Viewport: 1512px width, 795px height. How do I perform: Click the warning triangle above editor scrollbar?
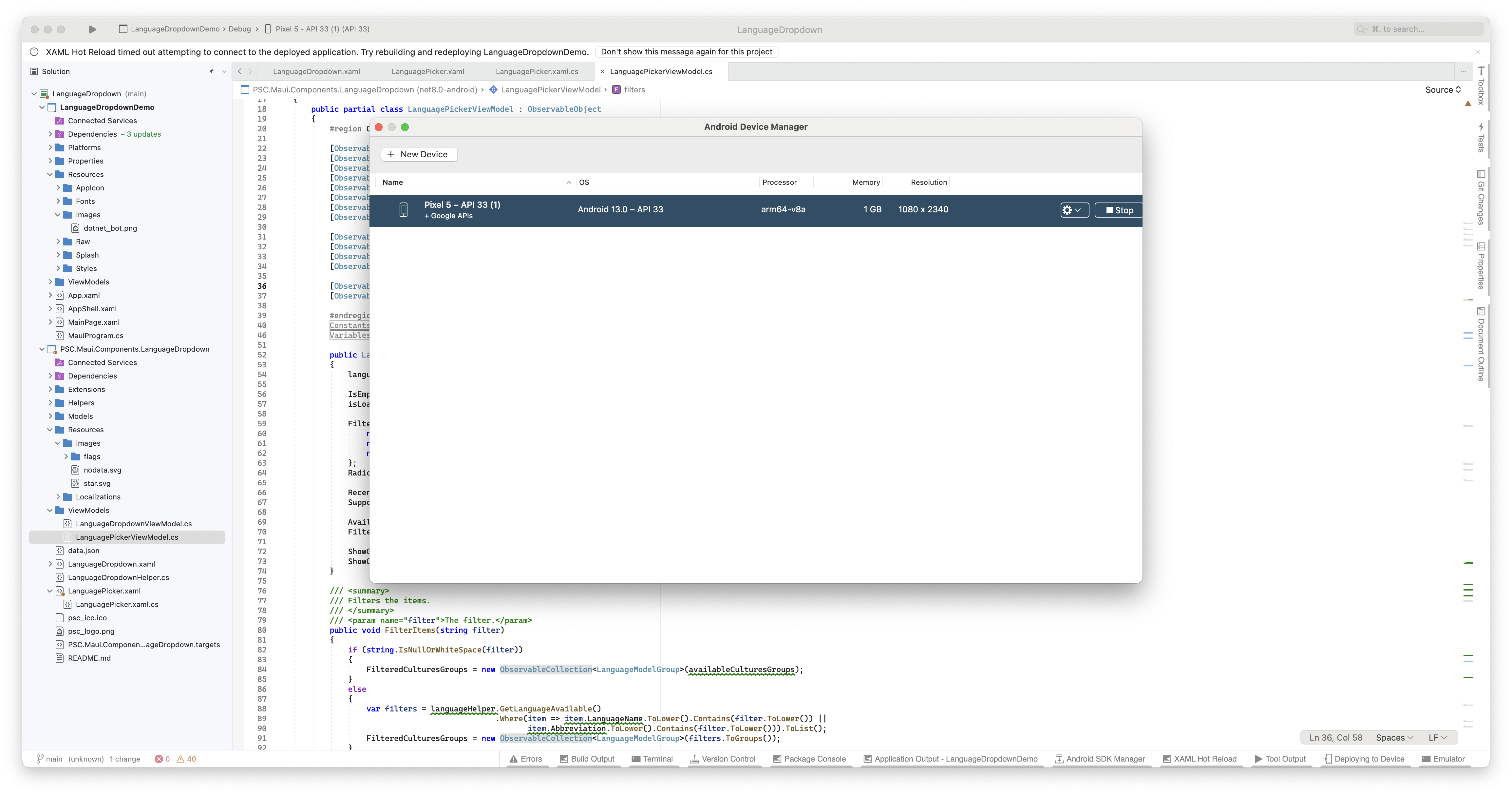coord(1468,103)
